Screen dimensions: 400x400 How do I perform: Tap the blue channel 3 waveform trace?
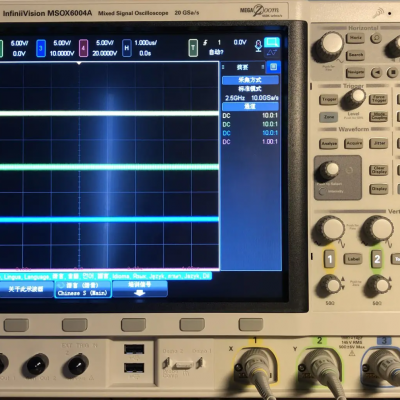click(109, 219)
